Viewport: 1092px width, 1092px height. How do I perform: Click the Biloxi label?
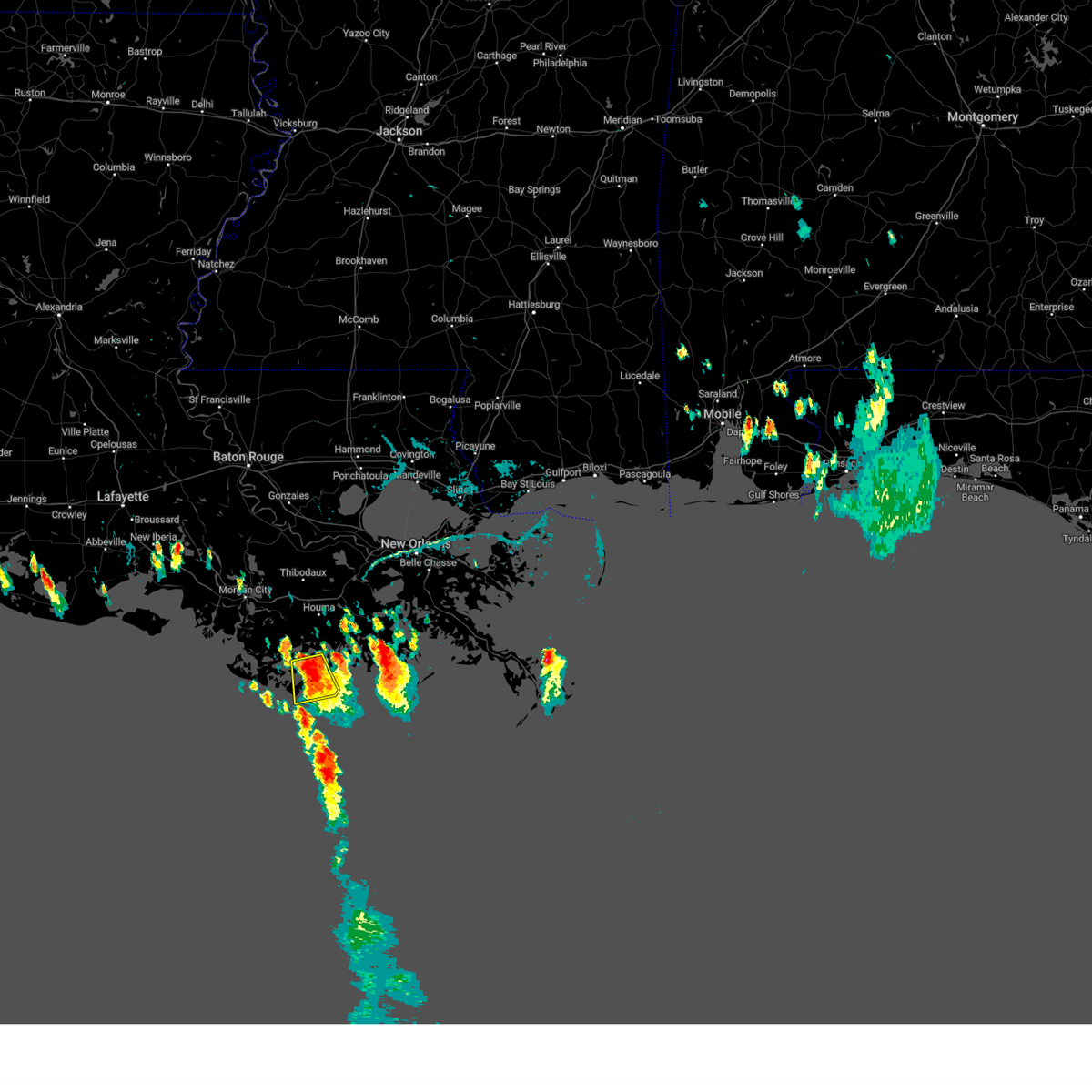point(594,468)
